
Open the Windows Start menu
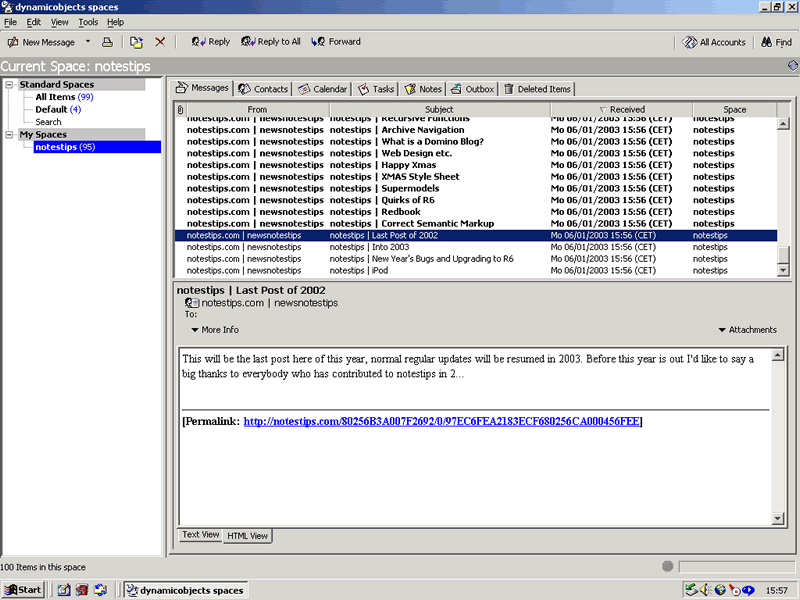(x=23, y=590)
